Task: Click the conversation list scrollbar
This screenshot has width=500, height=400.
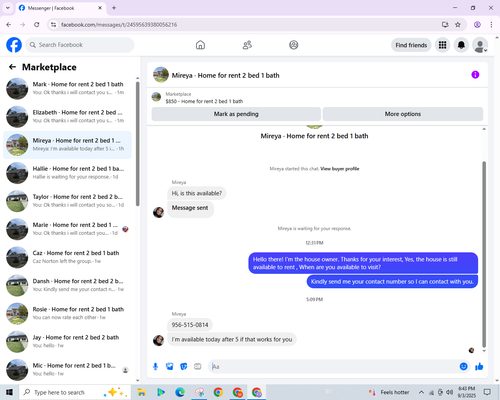Action: point(137,144)
